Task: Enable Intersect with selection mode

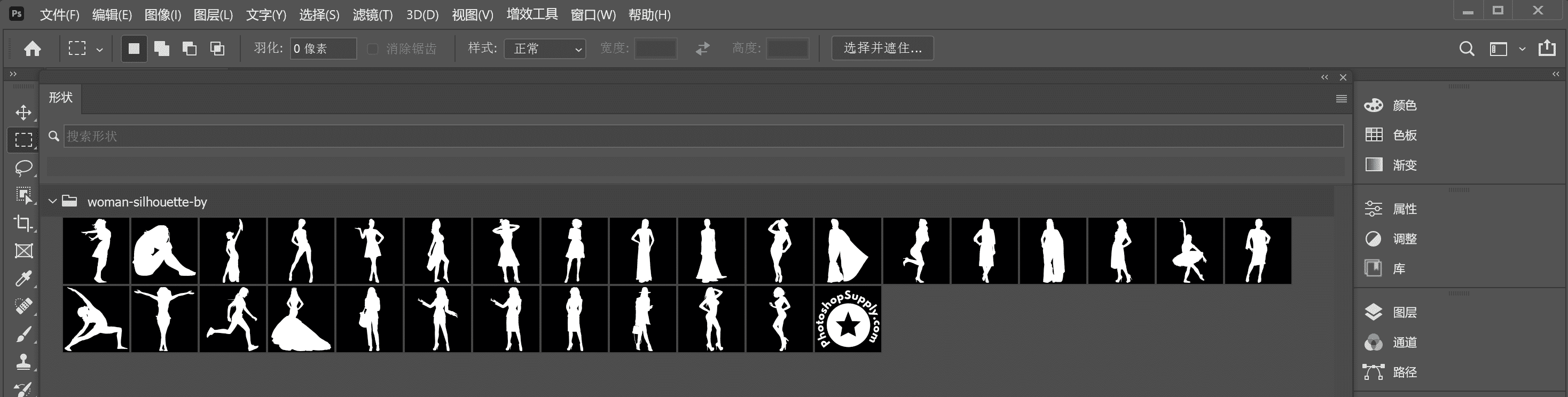Action: 217,49
